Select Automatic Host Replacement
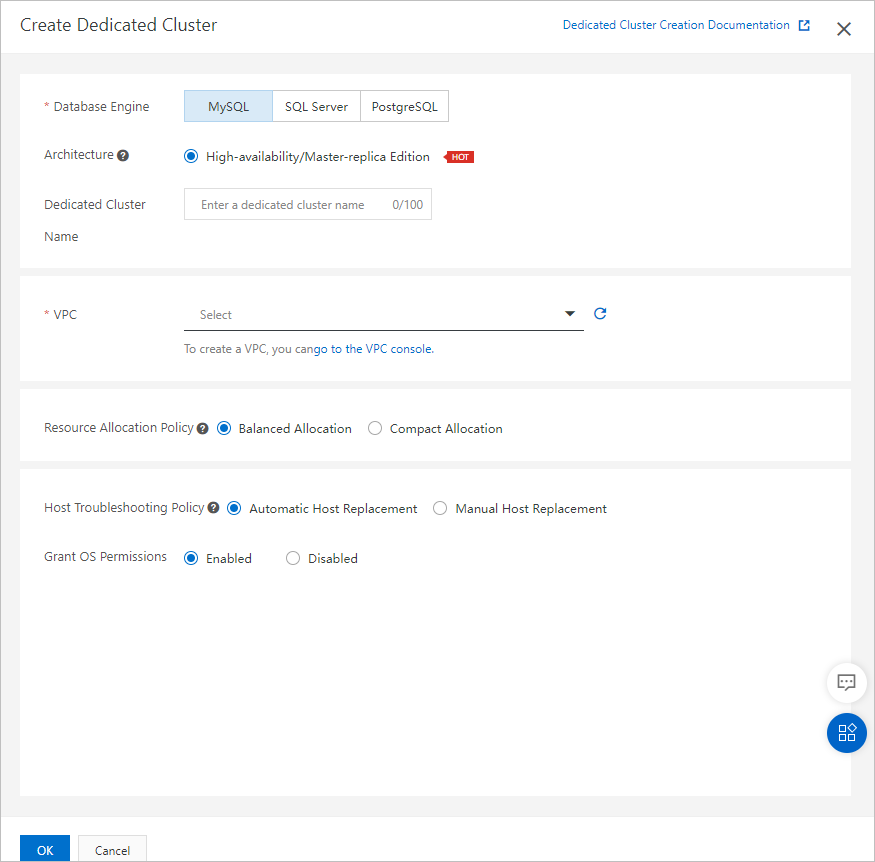 pos(234,508)
